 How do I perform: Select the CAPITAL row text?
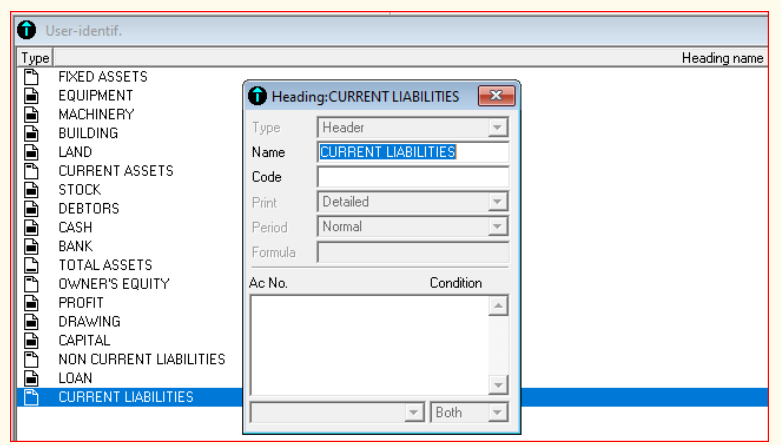[x=84, y=340]
